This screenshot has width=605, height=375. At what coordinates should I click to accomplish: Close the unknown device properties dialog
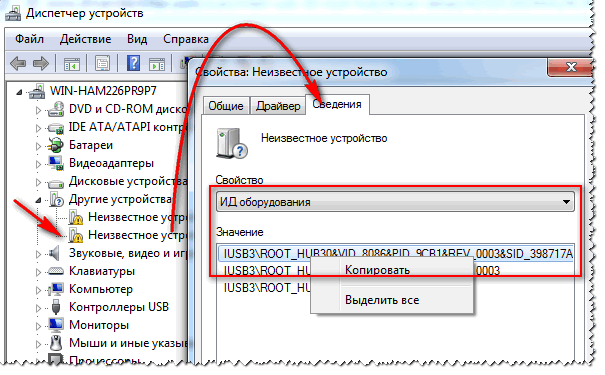click(x=570, y=67)
